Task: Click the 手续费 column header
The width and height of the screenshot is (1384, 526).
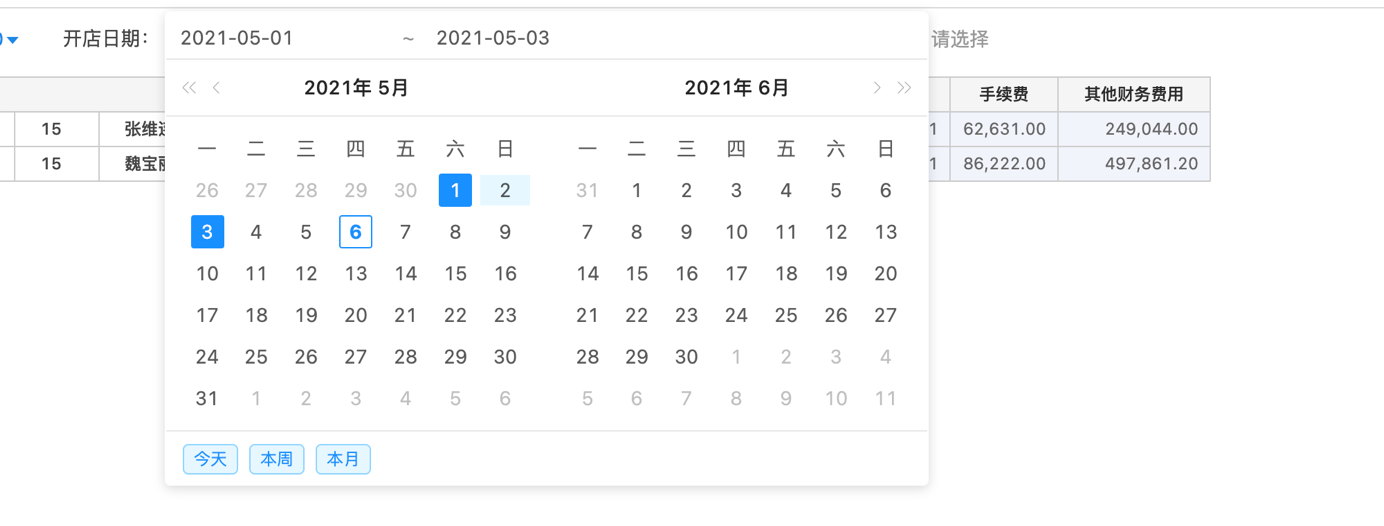Action: pos(1003,95)
